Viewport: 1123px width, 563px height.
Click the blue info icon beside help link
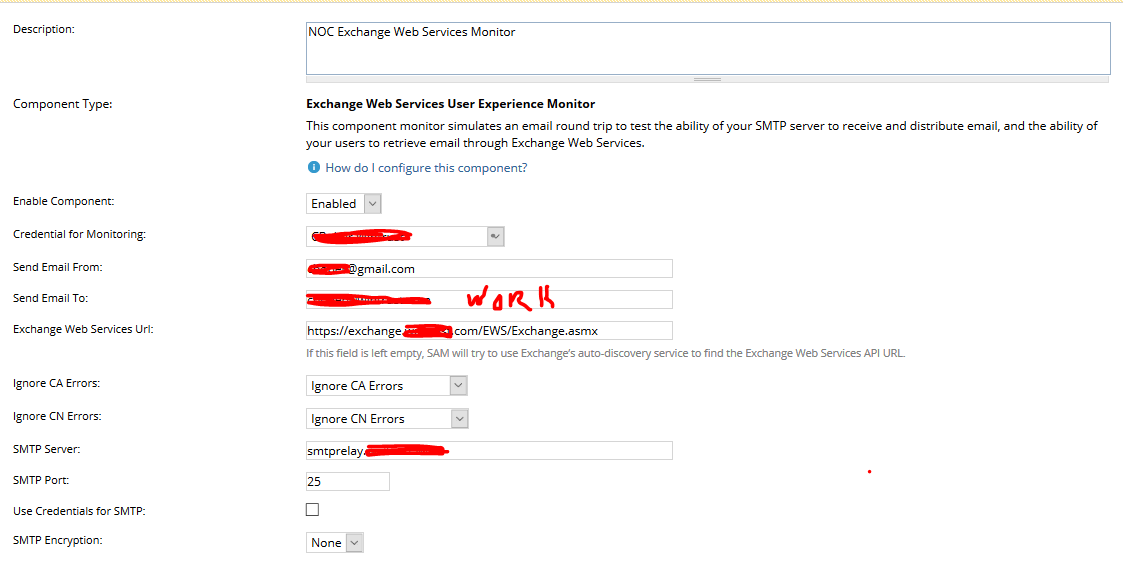[313, 168]
